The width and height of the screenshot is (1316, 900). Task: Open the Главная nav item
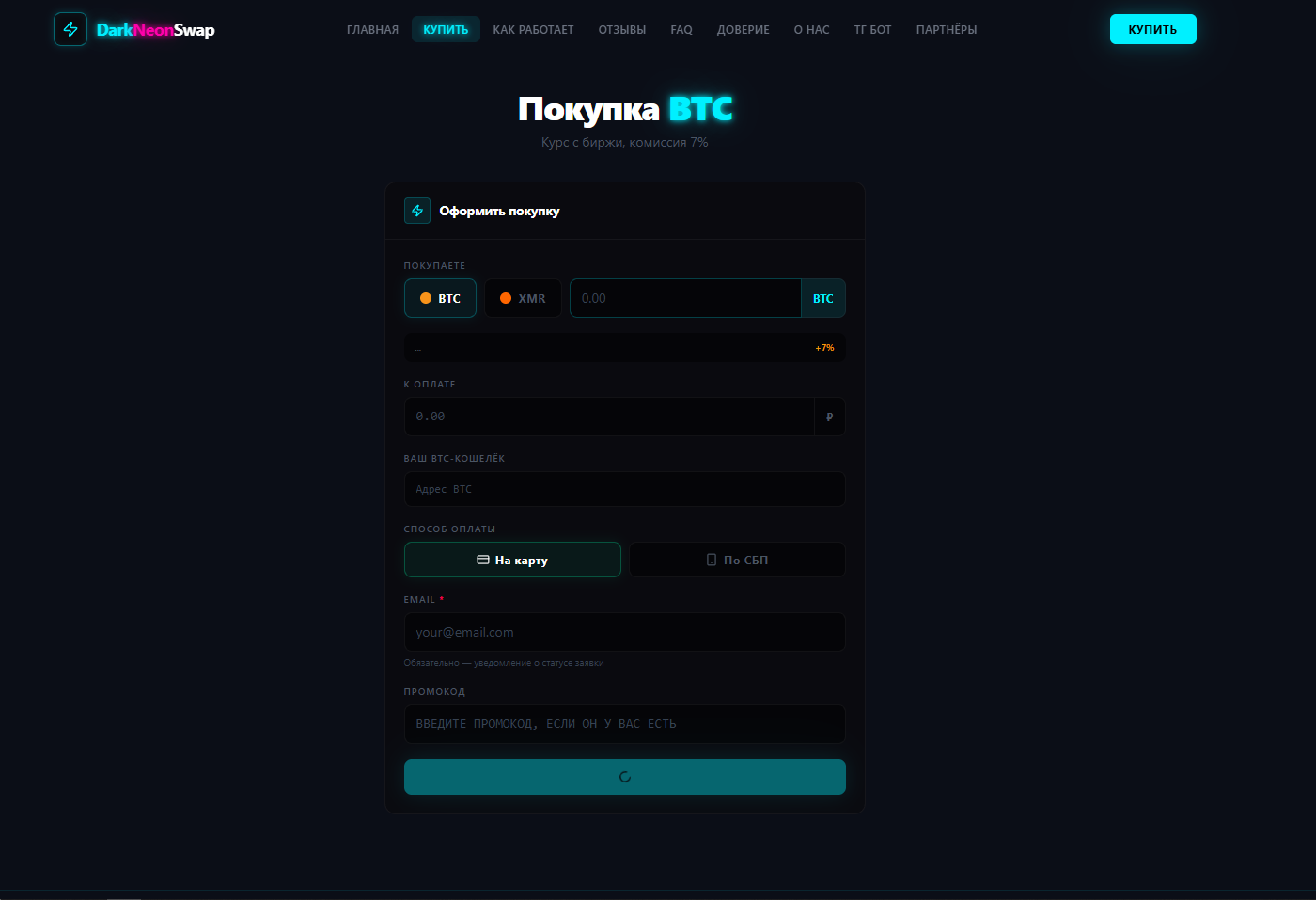tap(372, 30)
